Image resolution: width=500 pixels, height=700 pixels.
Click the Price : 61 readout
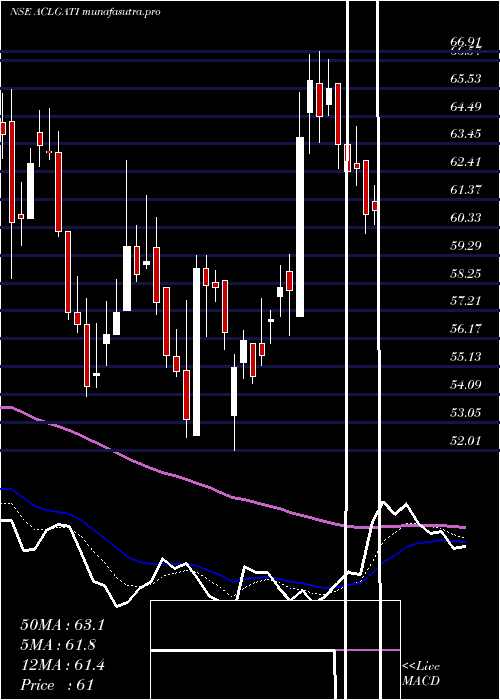click(57, 685)
